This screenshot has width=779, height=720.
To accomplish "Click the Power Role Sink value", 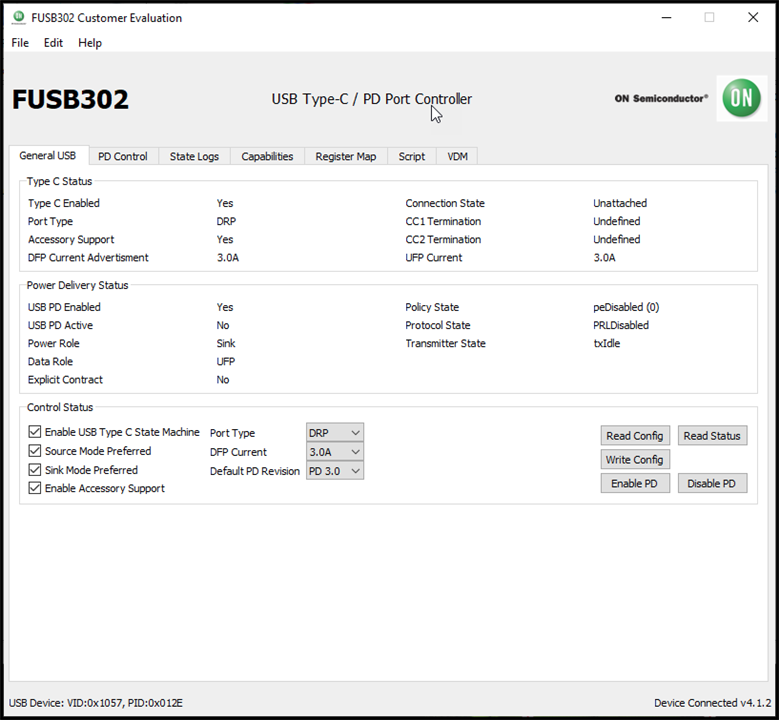I will 226,343.
